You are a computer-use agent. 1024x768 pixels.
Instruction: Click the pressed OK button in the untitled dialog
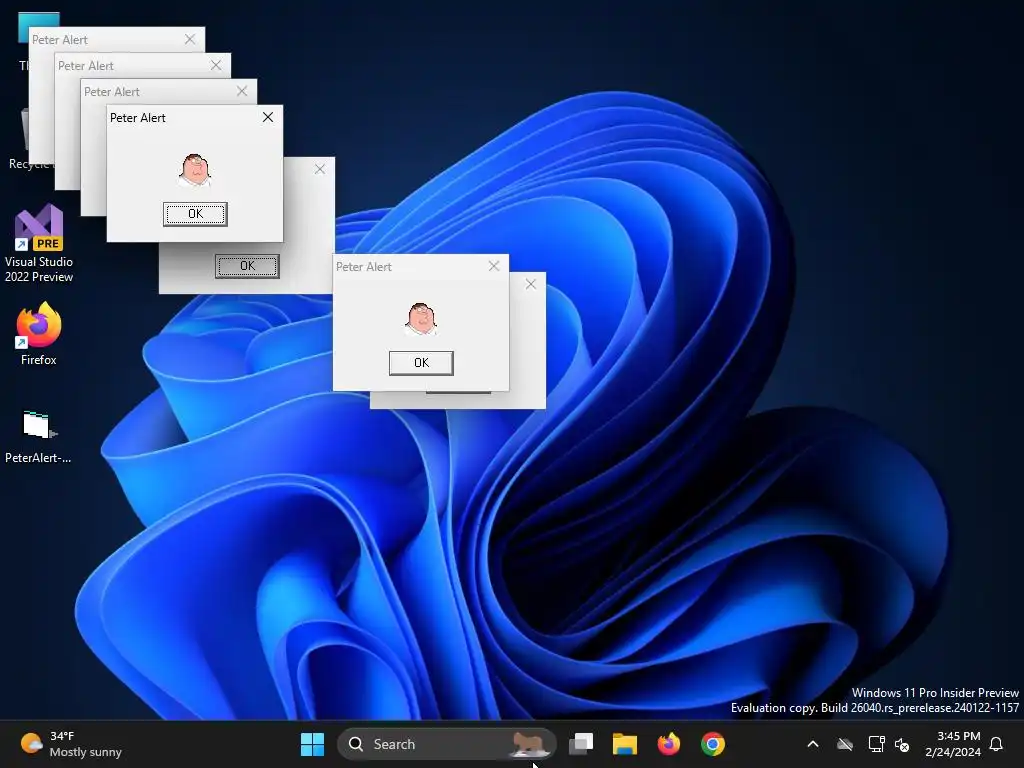[248, 266]
